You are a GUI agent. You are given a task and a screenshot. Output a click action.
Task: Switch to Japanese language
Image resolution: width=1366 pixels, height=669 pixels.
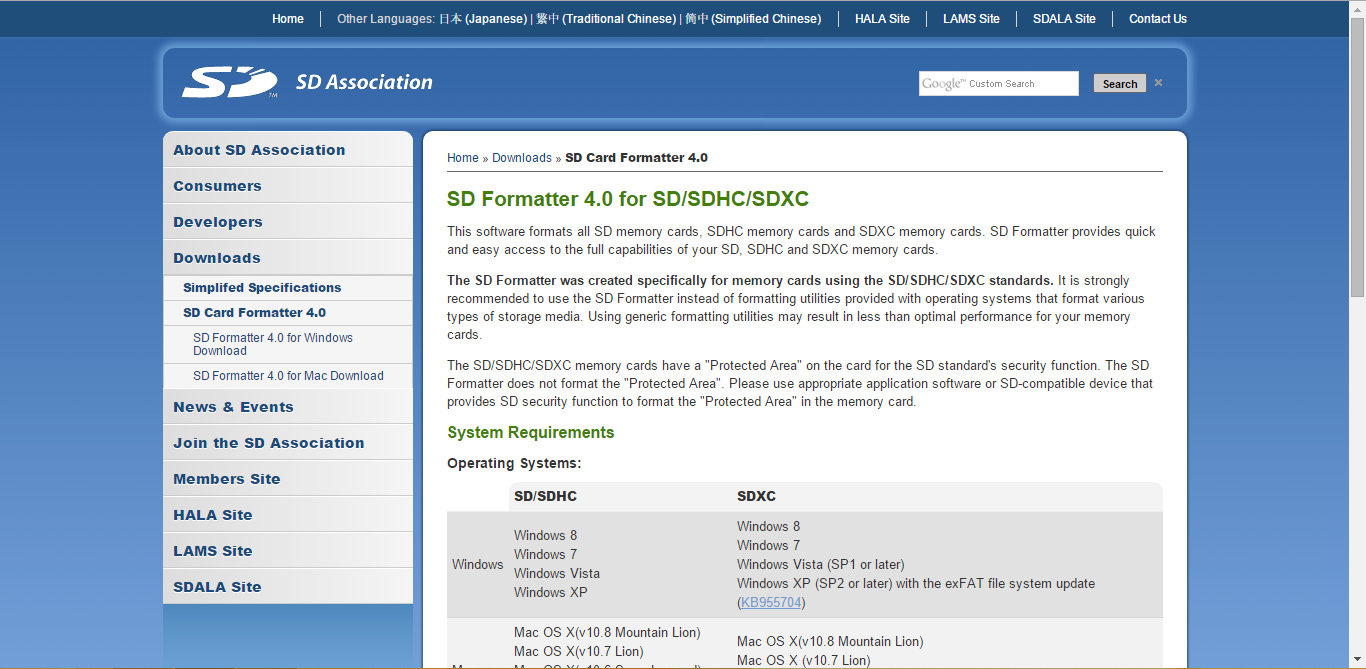tap(483, 19)
